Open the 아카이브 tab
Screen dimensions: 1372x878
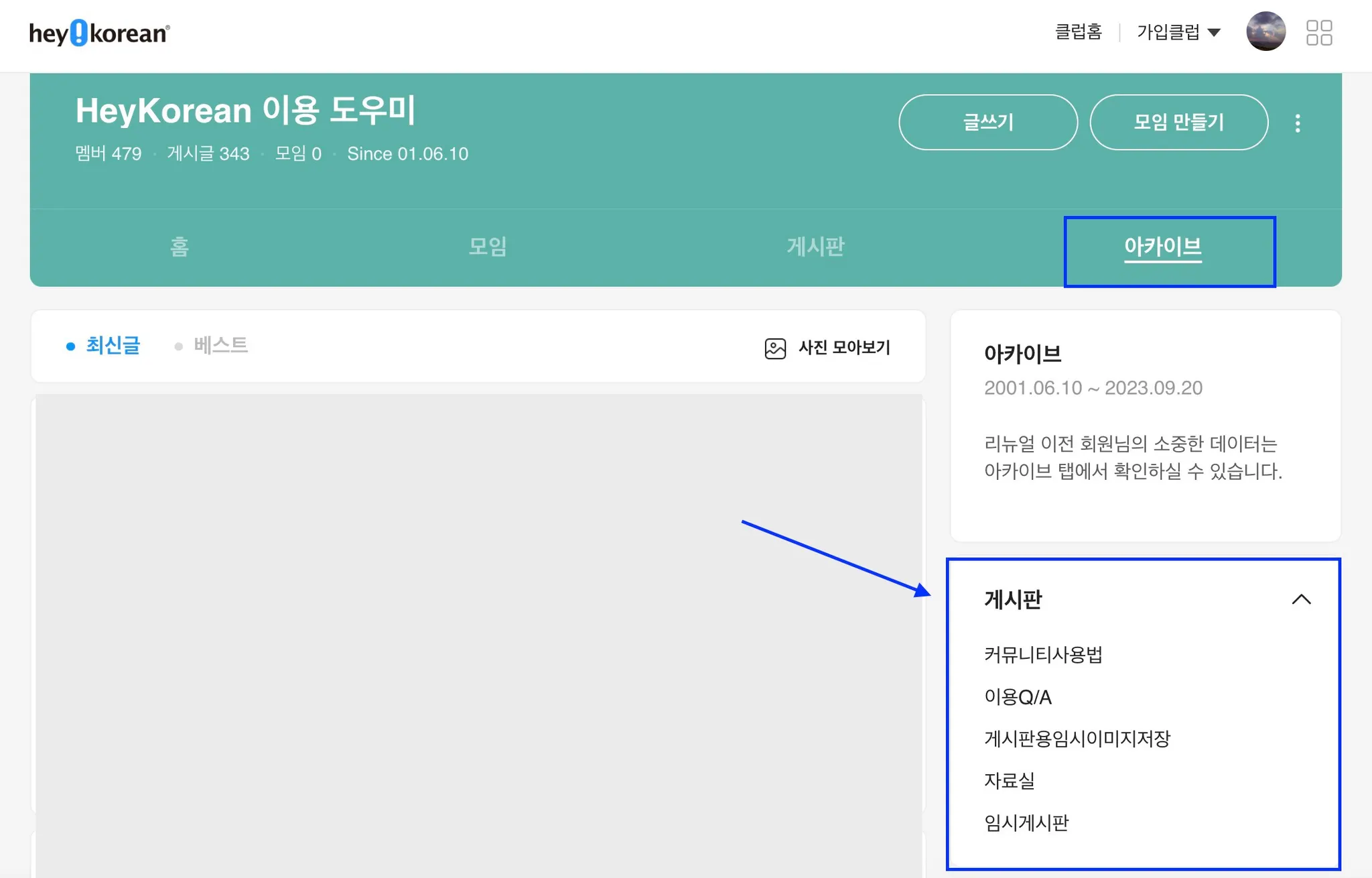tap(1162, 247)
